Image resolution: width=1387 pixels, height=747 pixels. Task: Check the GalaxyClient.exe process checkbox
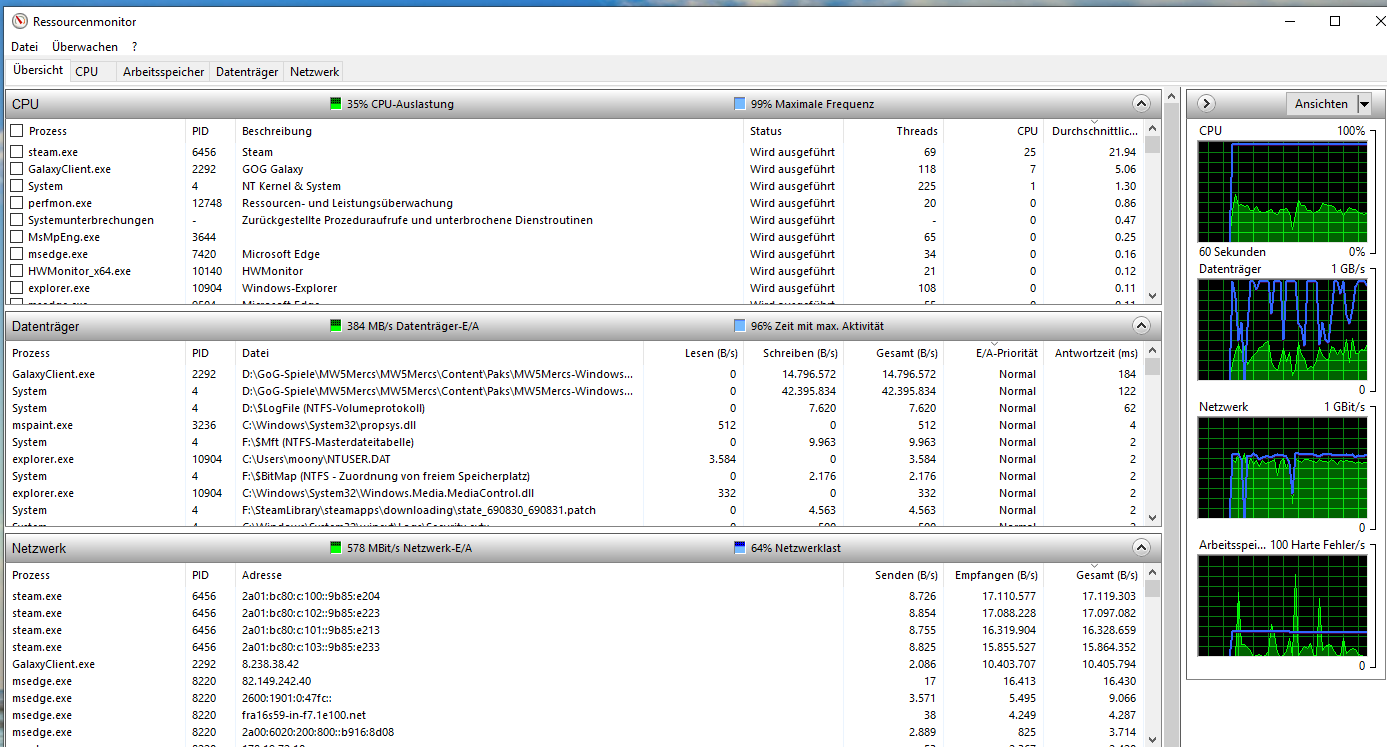[x=17, y=169]
